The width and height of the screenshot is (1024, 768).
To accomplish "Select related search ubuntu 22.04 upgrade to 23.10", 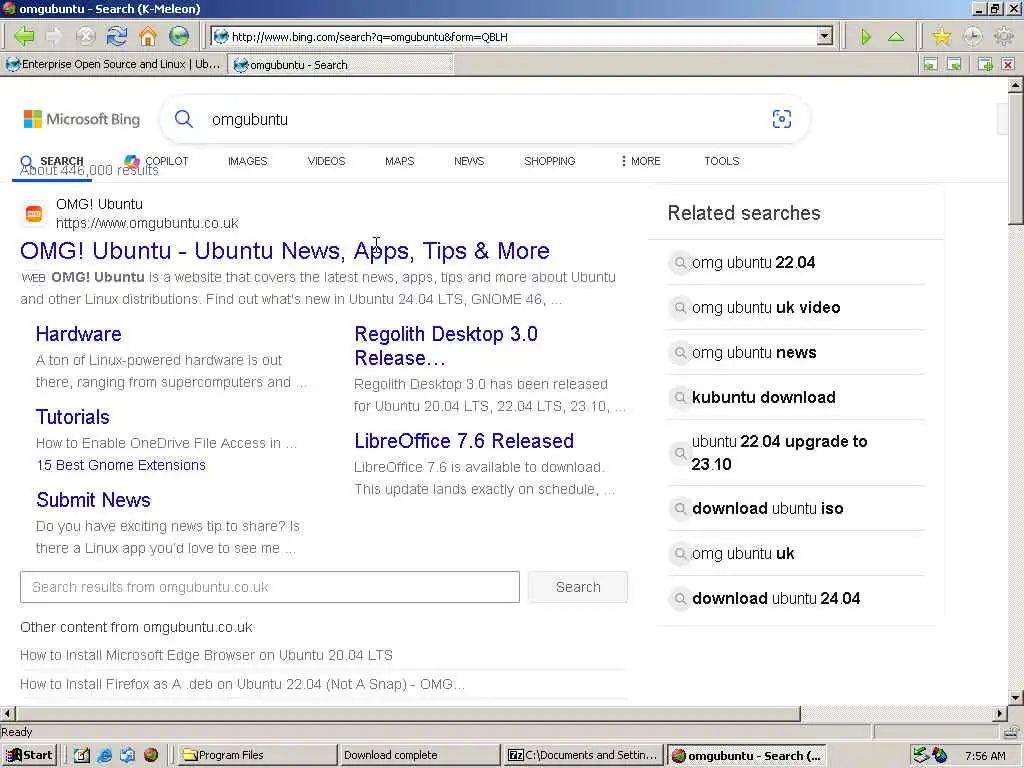I will point(778,453).
